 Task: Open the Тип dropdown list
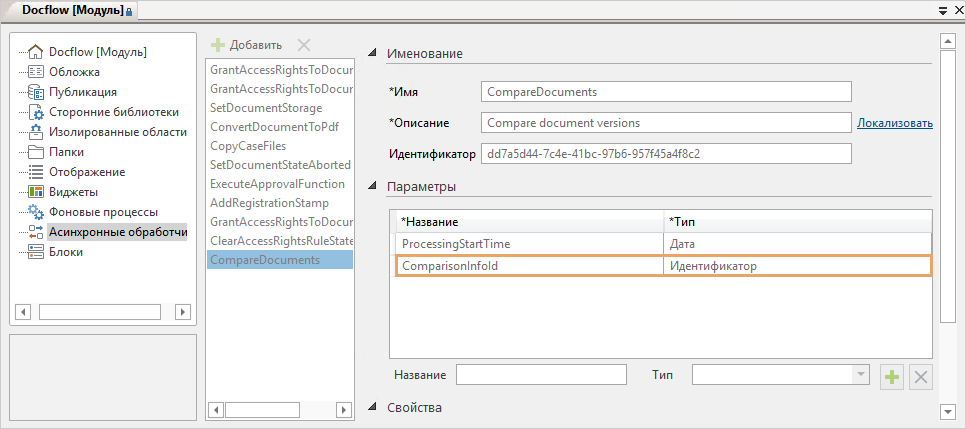pos(859,374)
